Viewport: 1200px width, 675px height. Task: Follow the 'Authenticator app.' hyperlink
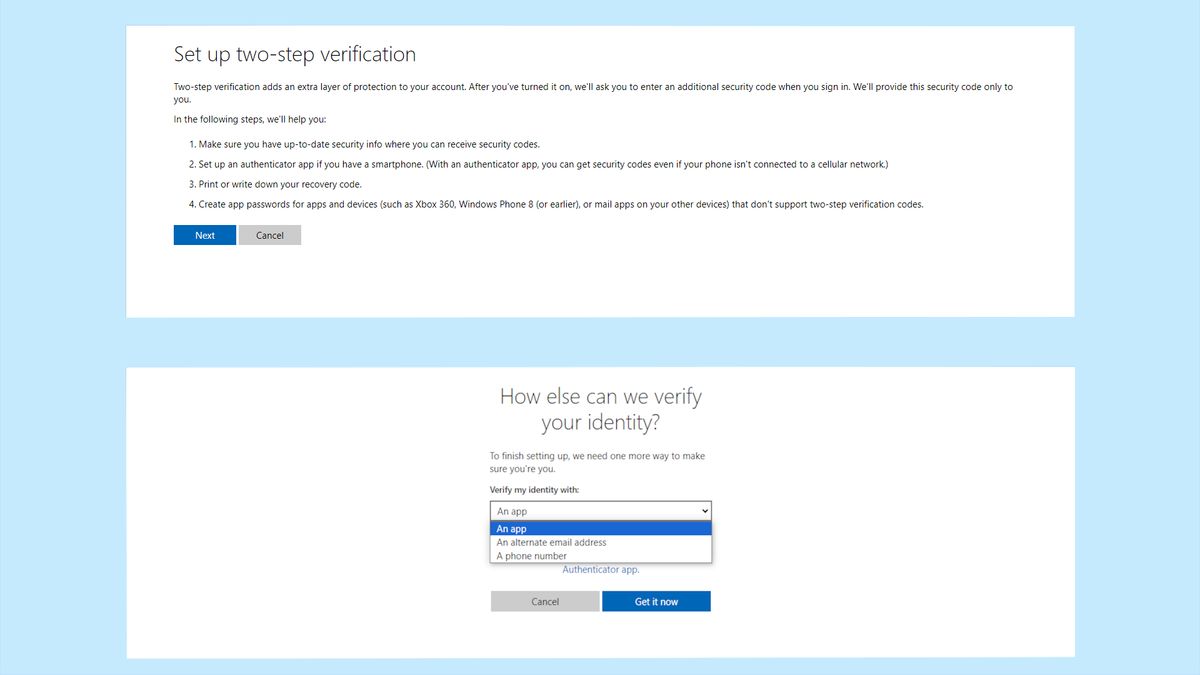(x=600, y=569)
